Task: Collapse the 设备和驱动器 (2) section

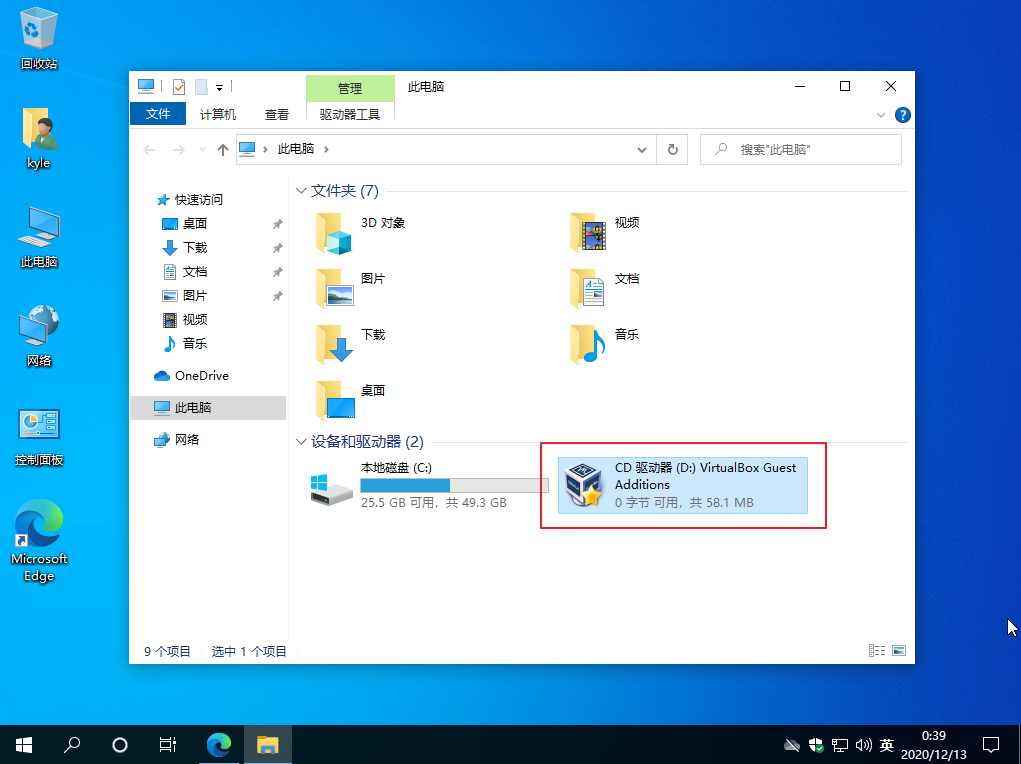Action: click(301, 441)
